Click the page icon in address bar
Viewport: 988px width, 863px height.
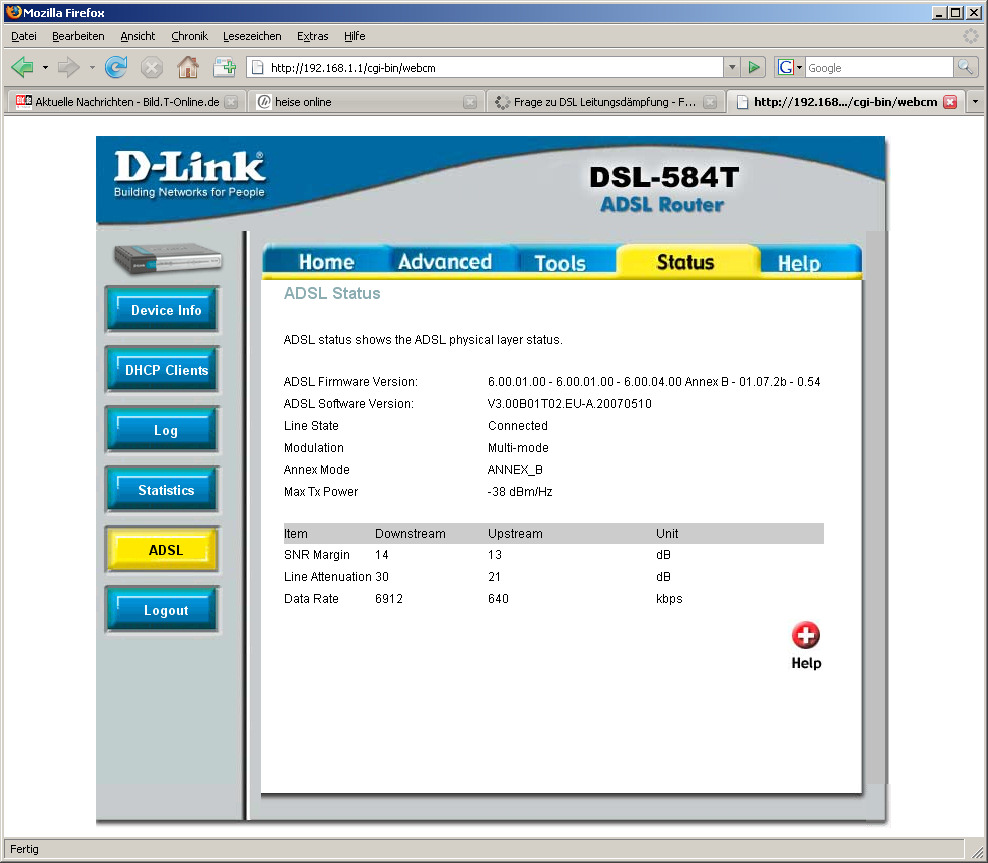pos(258,67)
